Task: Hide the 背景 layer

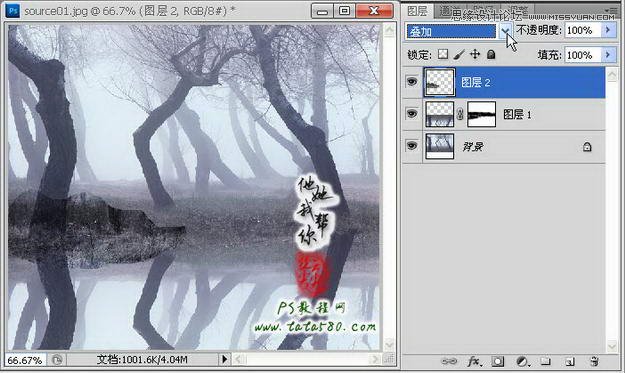Action: pyautogui.click(x=412, y=146)
